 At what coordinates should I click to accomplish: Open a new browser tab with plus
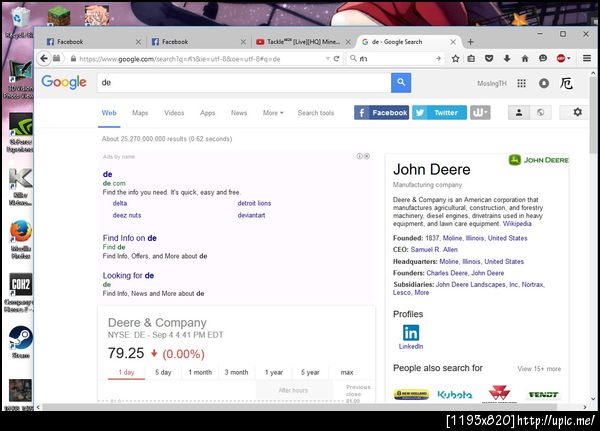point(471,42)
